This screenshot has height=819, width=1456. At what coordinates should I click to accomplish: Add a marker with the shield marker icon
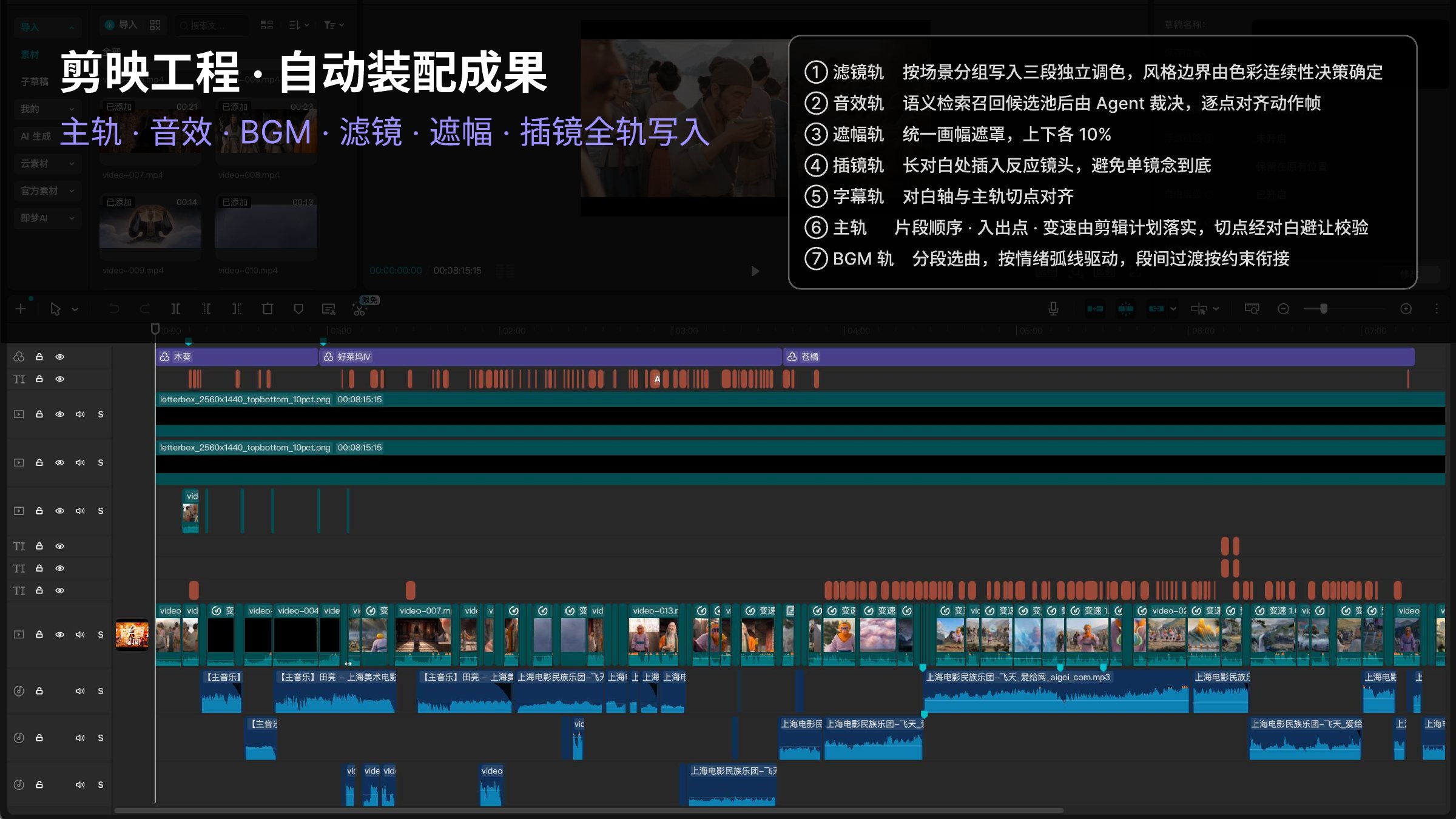(x=298, y=309)
